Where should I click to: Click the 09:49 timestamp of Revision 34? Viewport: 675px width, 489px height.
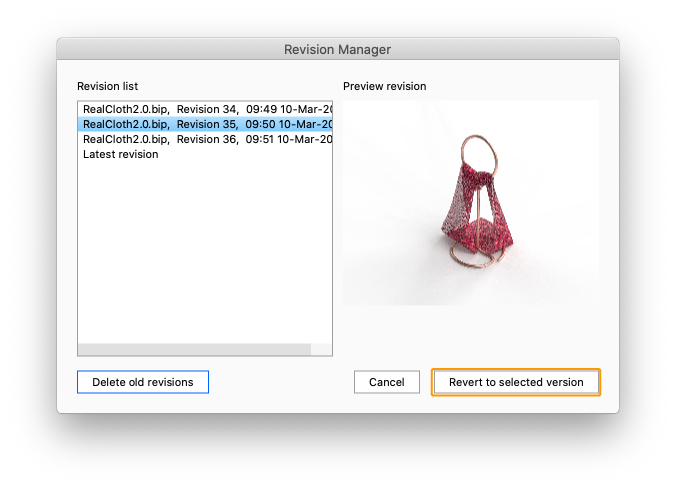click(x=261, y=110)
